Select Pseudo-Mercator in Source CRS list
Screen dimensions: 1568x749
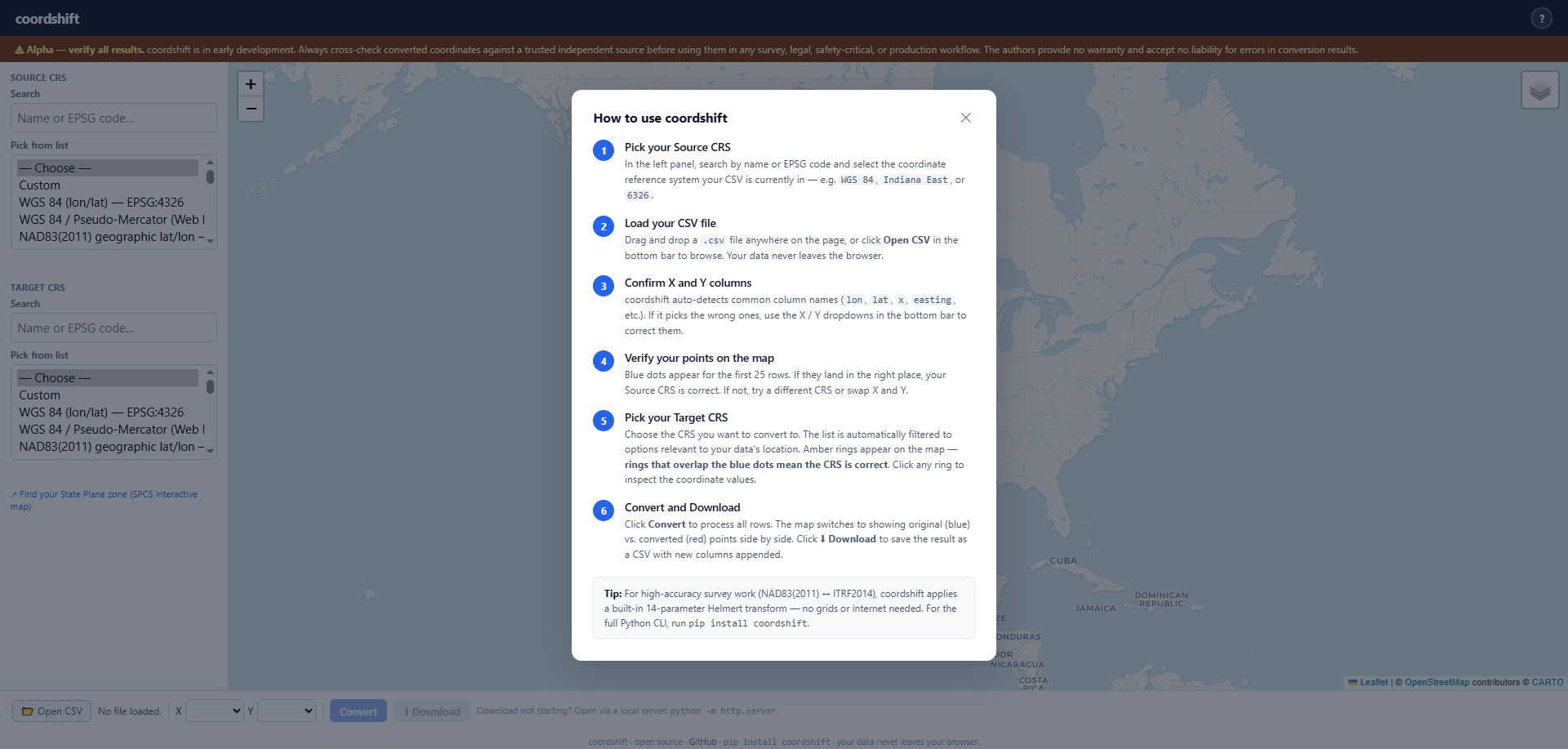[x=108, y=220]
